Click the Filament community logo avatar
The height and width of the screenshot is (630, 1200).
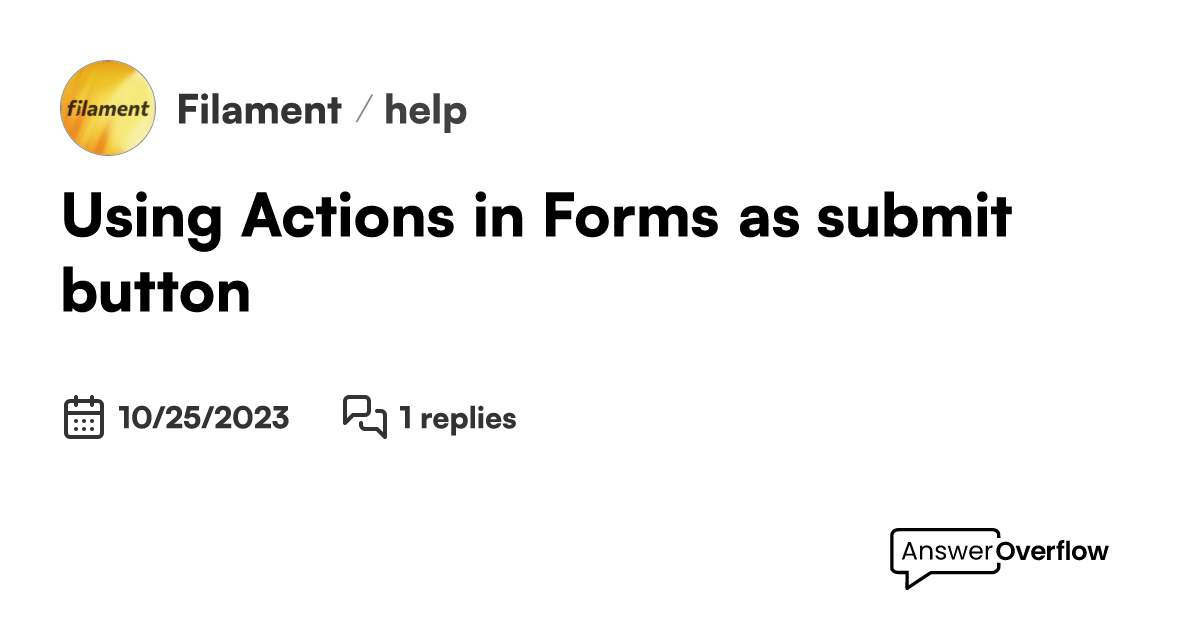108,108
